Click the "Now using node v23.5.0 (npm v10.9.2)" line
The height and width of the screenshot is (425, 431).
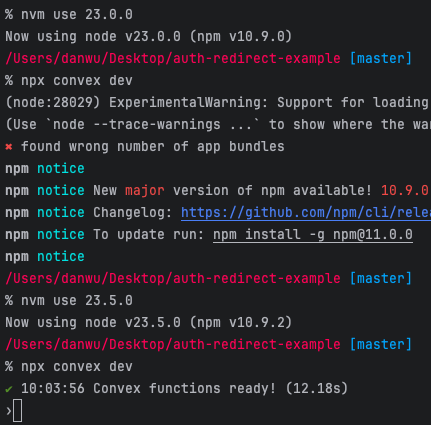tap(149, 323)
